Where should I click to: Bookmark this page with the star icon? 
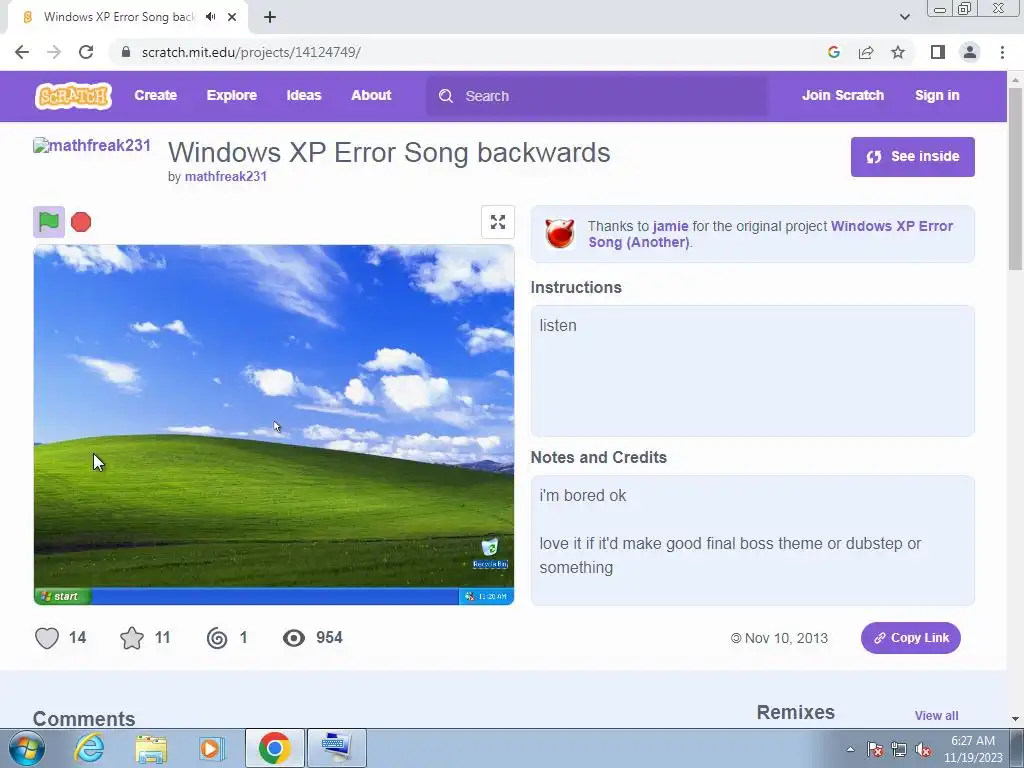point(898,52)
